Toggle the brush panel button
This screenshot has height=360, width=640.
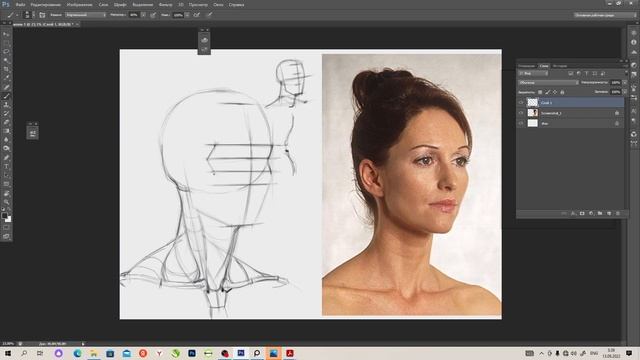click(x=42, y=15)
